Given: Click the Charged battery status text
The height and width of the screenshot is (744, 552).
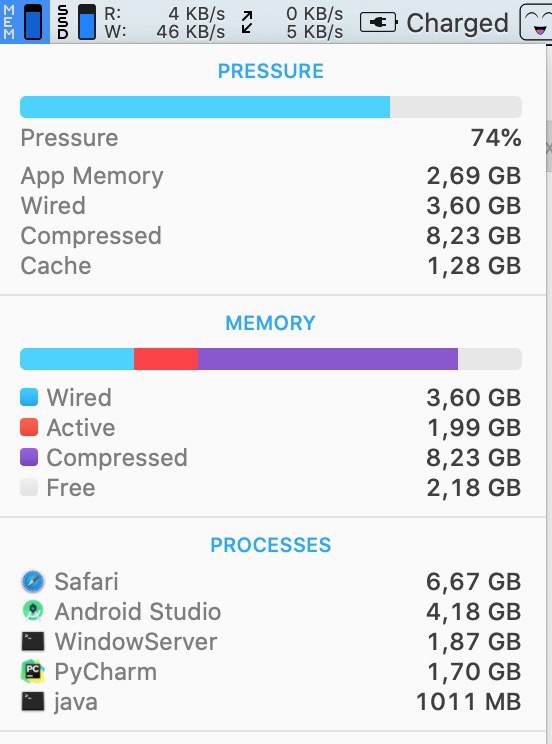Looking at the screenshot, I should pos(458,23).
